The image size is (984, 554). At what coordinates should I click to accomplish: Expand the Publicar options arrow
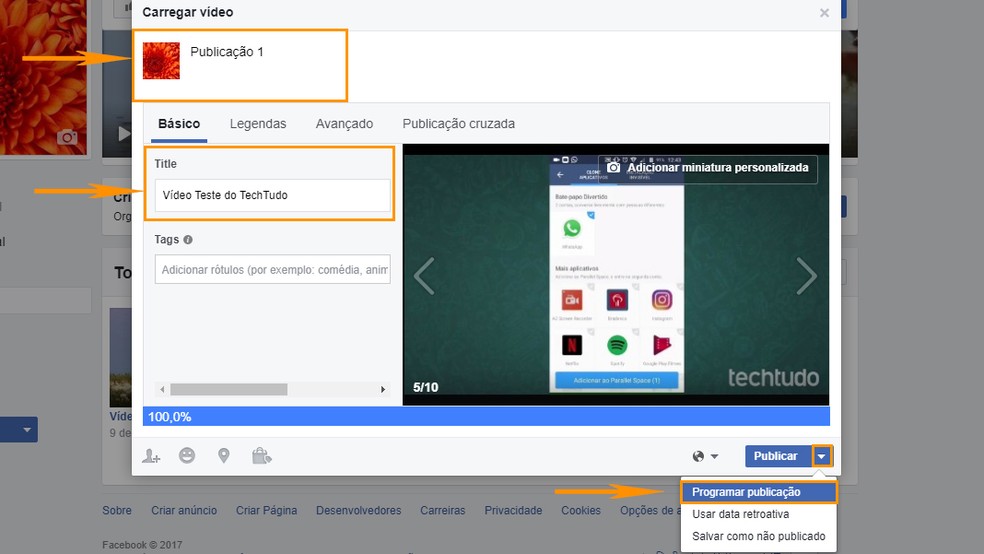click(x=821, y=456)
